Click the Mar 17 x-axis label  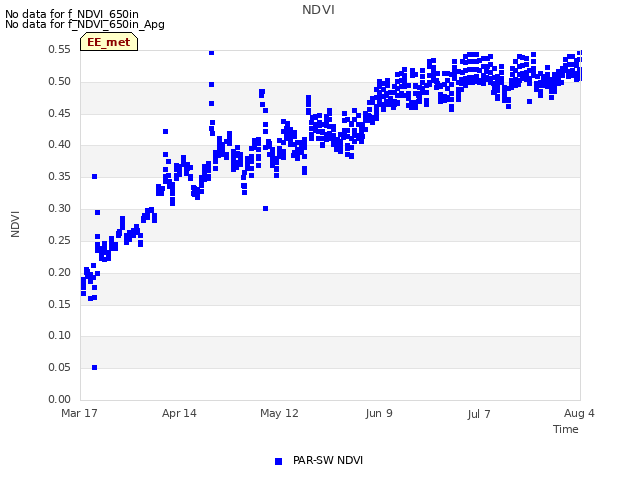pos(79,413)
